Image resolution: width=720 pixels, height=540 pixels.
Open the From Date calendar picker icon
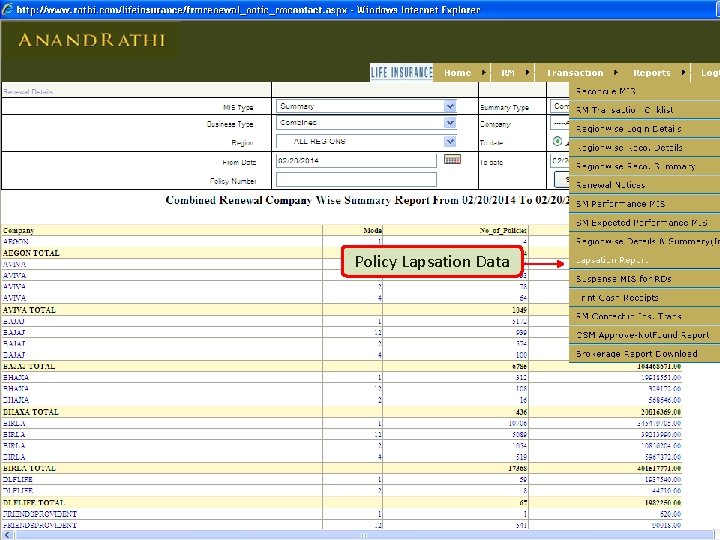[452, 159]
